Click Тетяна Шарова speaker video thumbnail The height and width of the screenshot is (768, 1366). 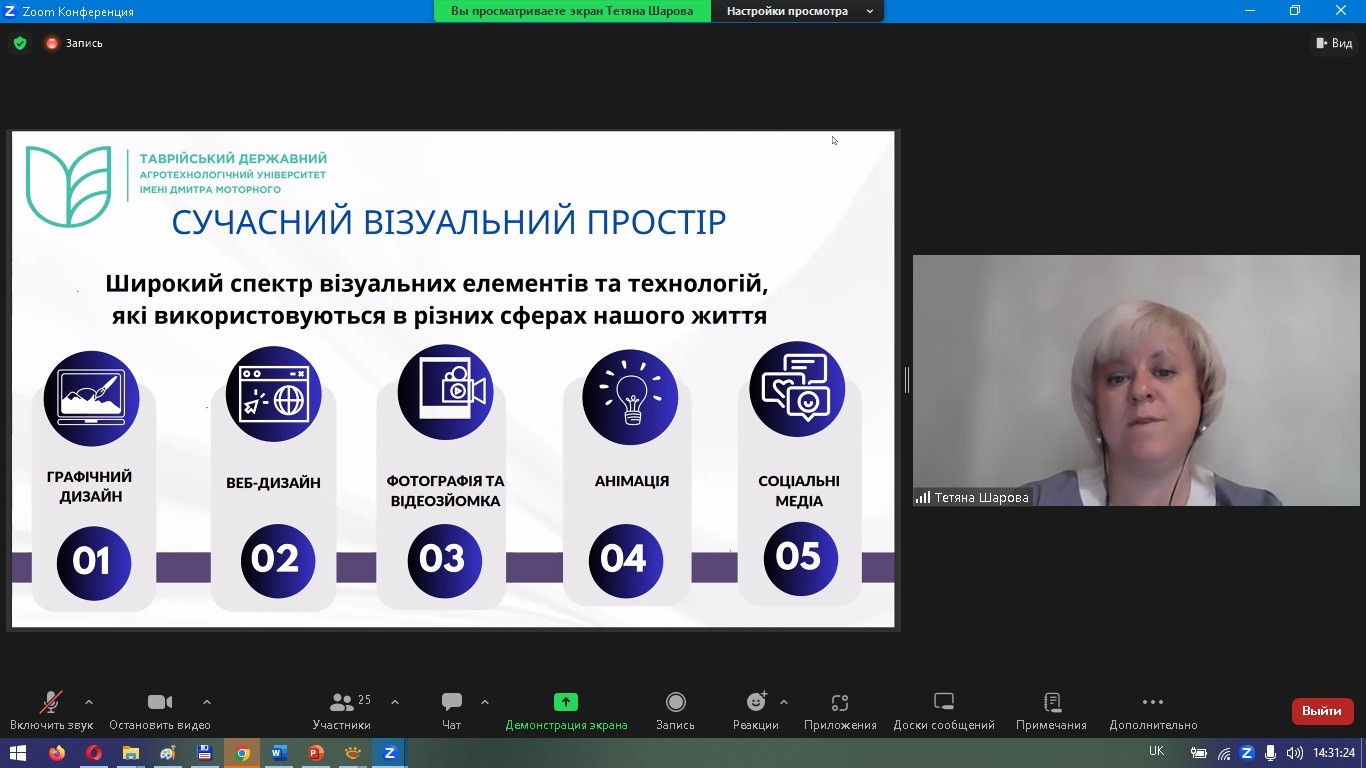[x=1135, y=380]
